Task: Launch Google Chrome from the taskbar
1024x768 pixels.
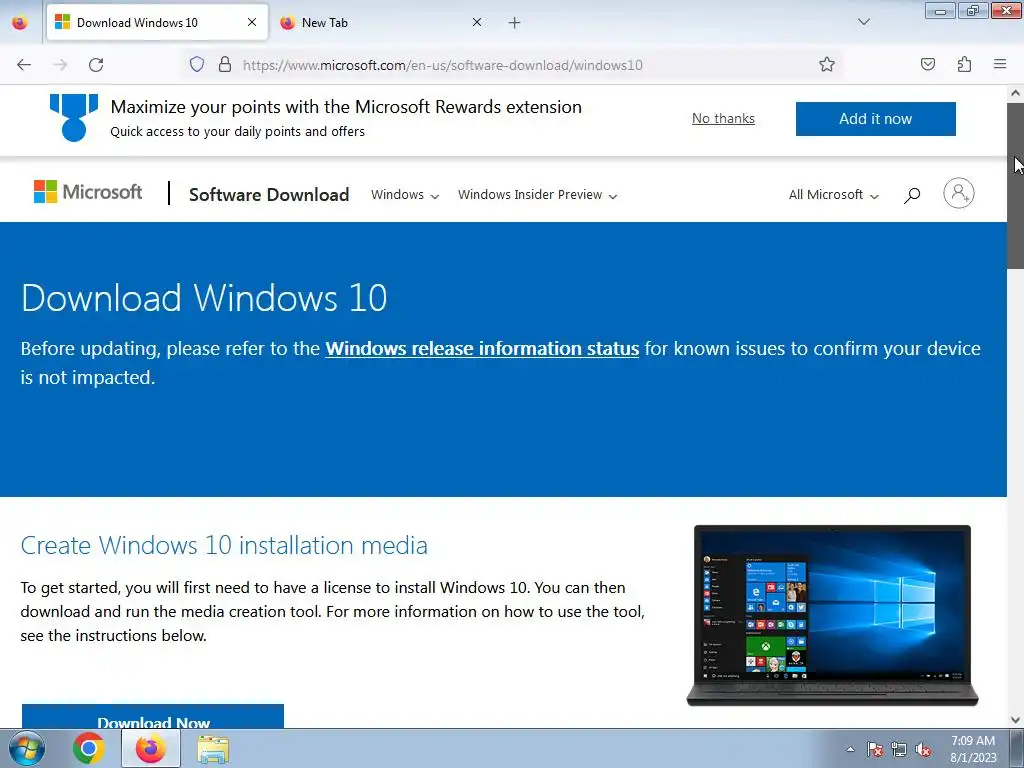Action: click(88, 748)
